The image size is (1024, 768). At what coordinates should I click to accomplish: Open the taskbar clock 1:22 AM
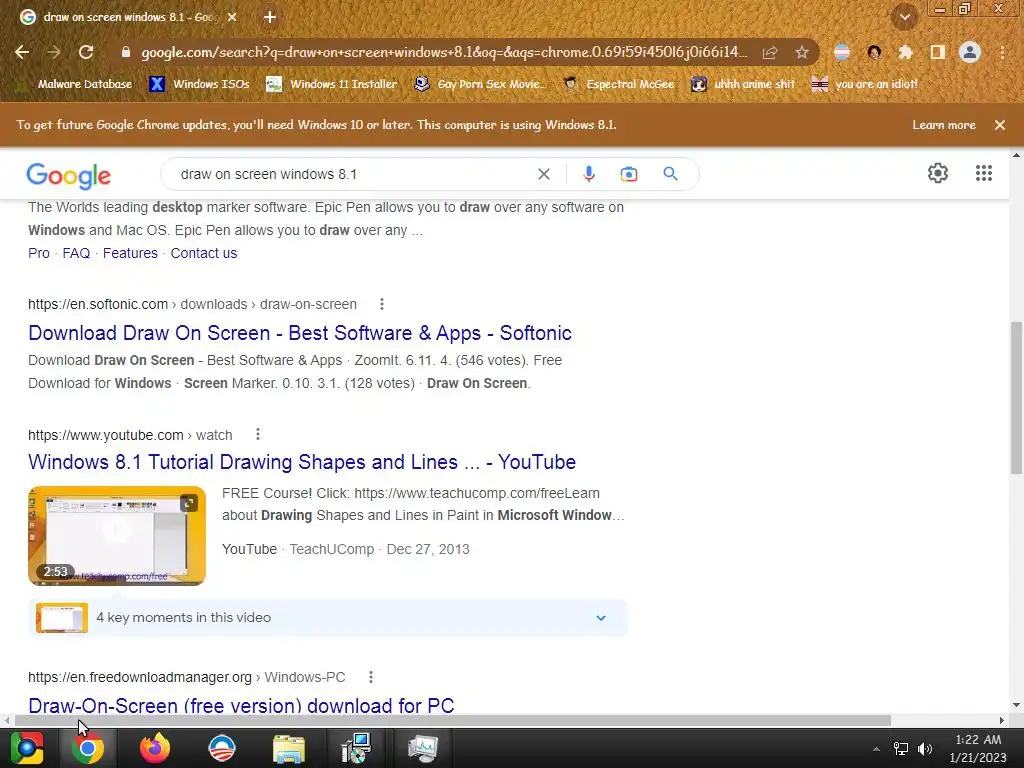(978, 748)
